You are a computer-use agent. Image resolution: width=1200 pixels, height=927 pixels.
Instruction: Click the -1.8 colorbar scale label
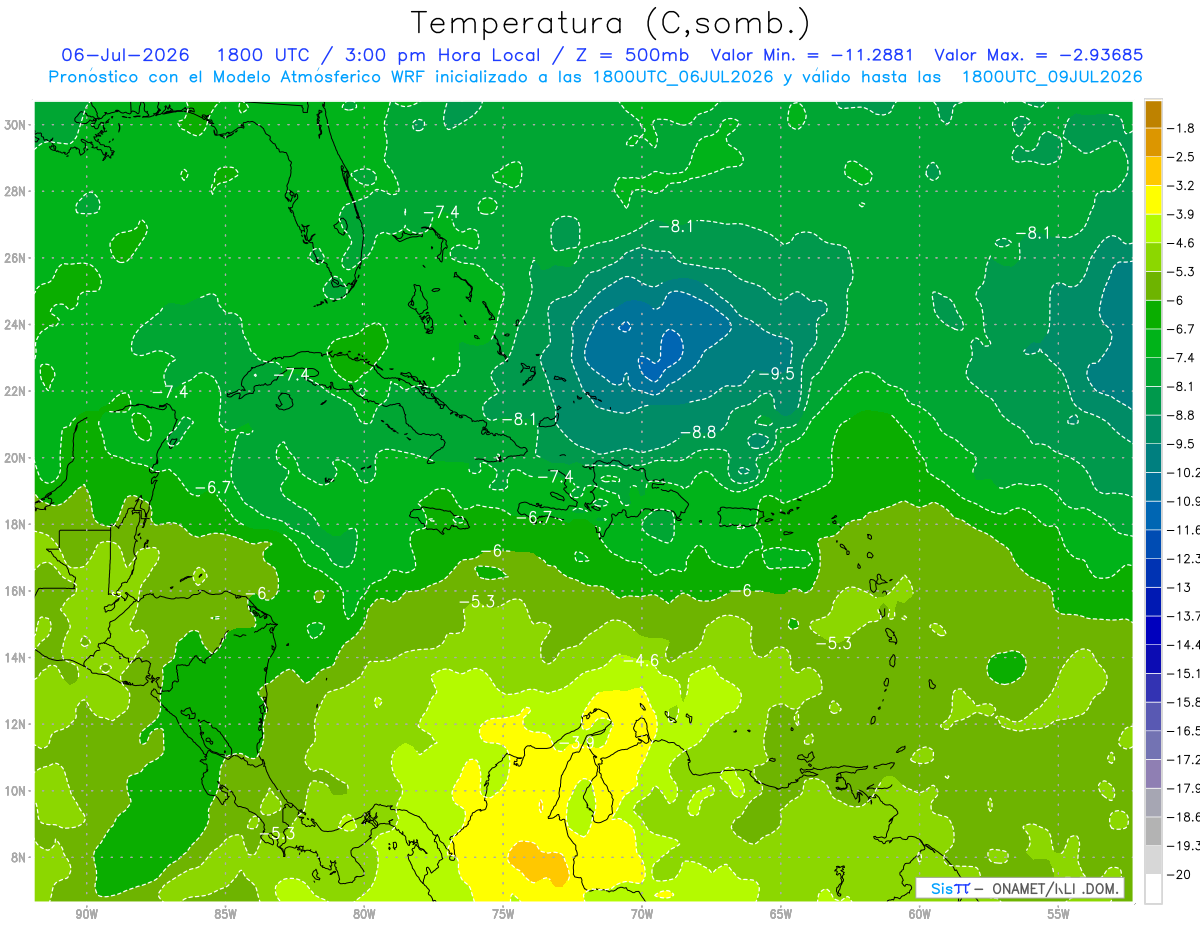(x=1181, y=128)
